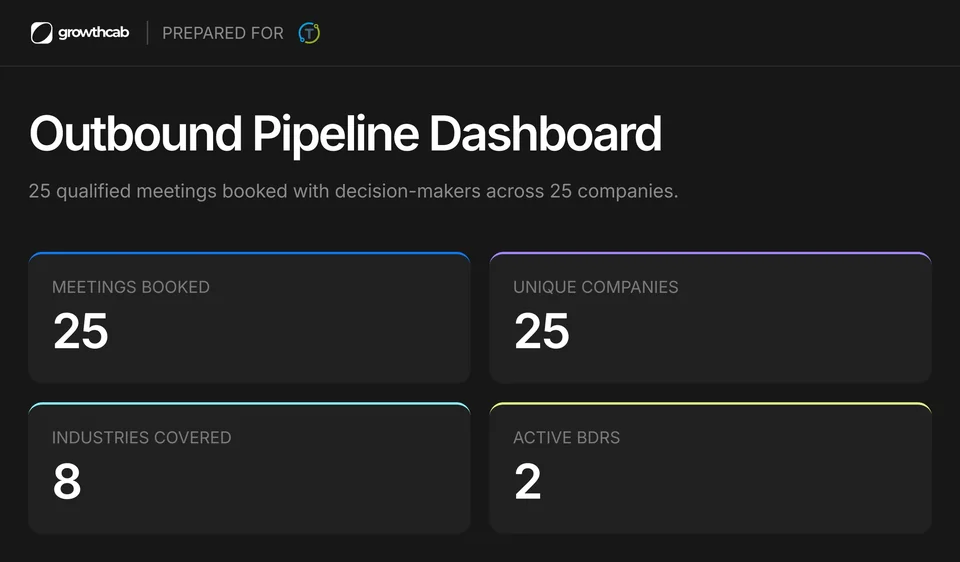The image size is (960, 562).
Task: Click the growthcab logo icon
Action: (42, 33)
